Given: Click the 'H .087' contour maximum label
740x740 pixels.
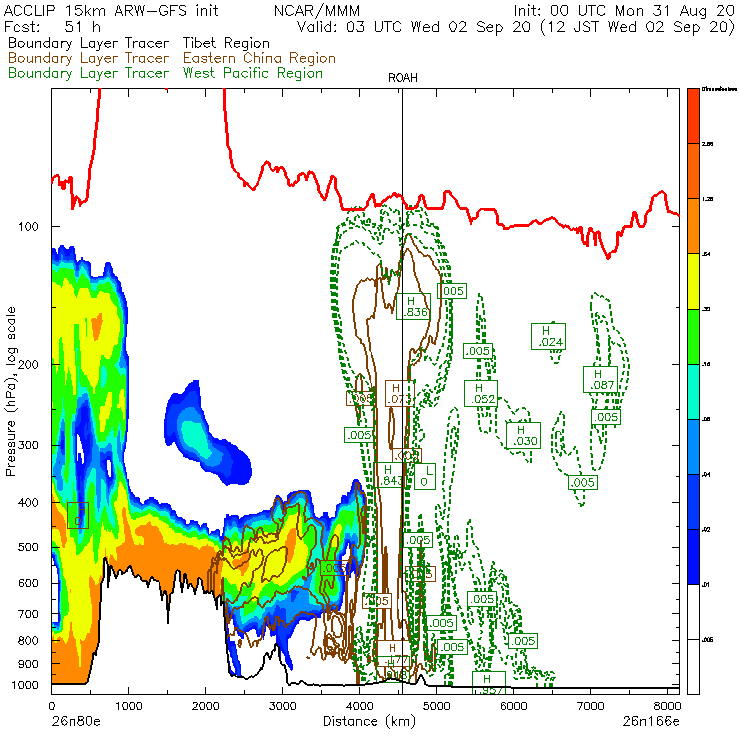Looking at the screenshot, I should pos(600,379).
